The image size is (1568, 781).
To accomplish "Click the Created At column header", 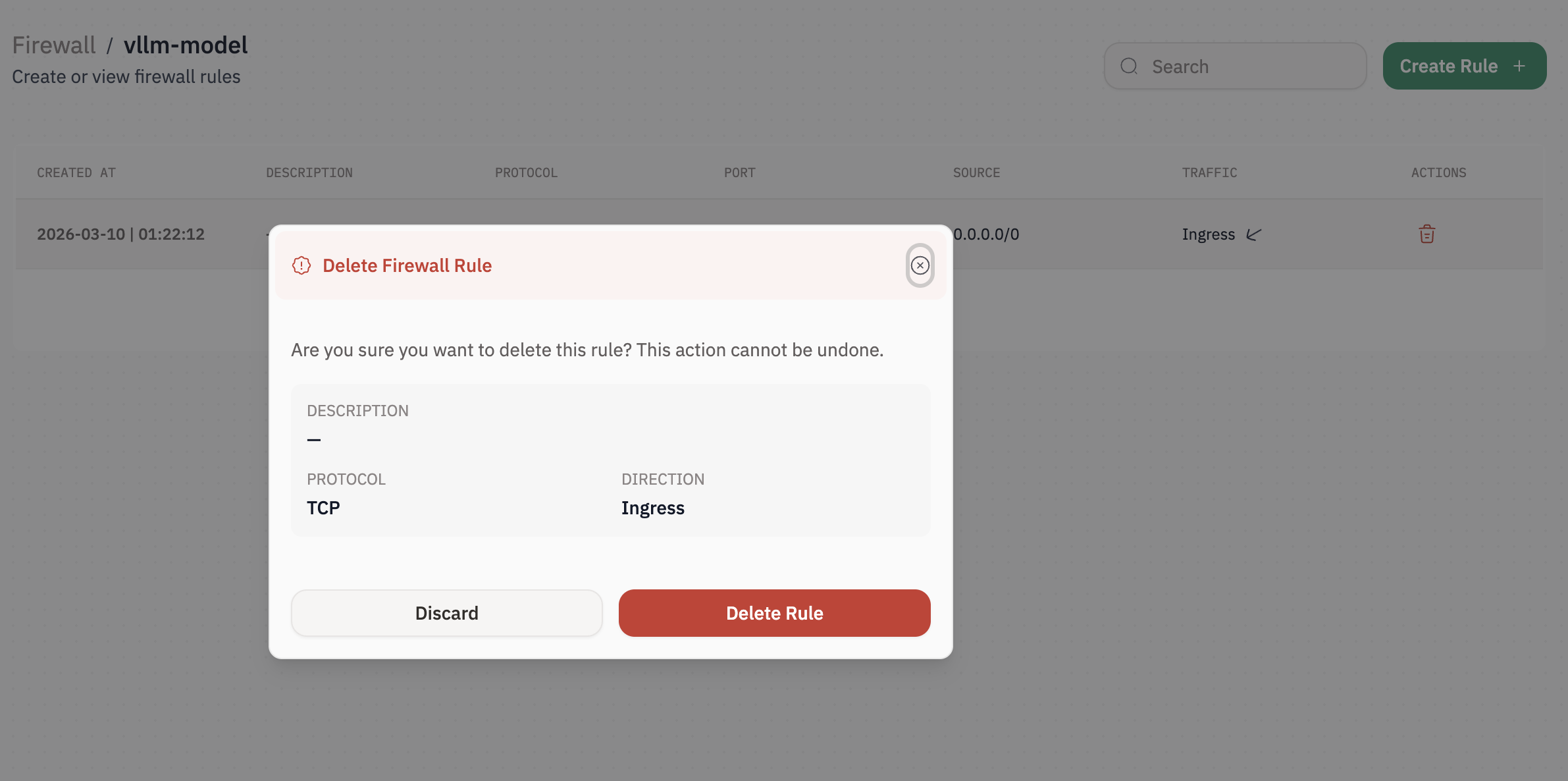I will [76, 173].
